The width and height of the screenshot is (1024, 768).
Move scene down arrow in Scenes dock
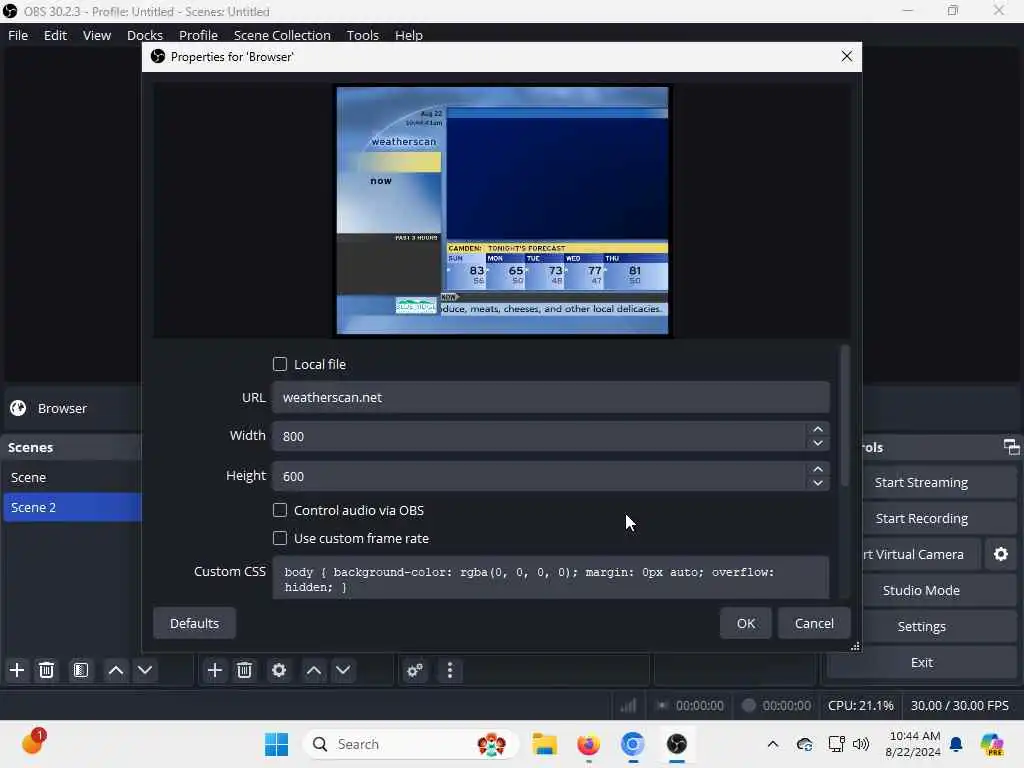point(145,670)
